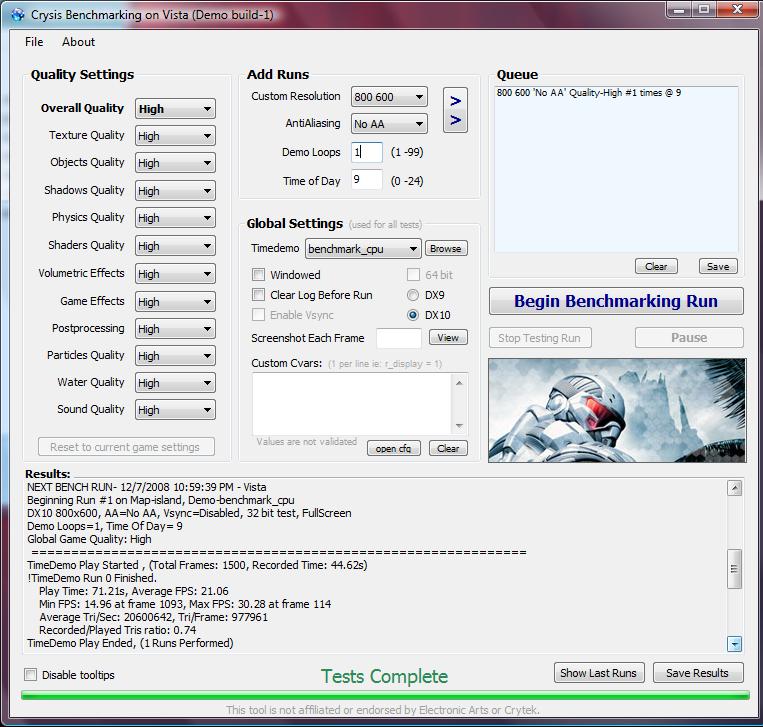Open Sound Quality dropdown

175,410
